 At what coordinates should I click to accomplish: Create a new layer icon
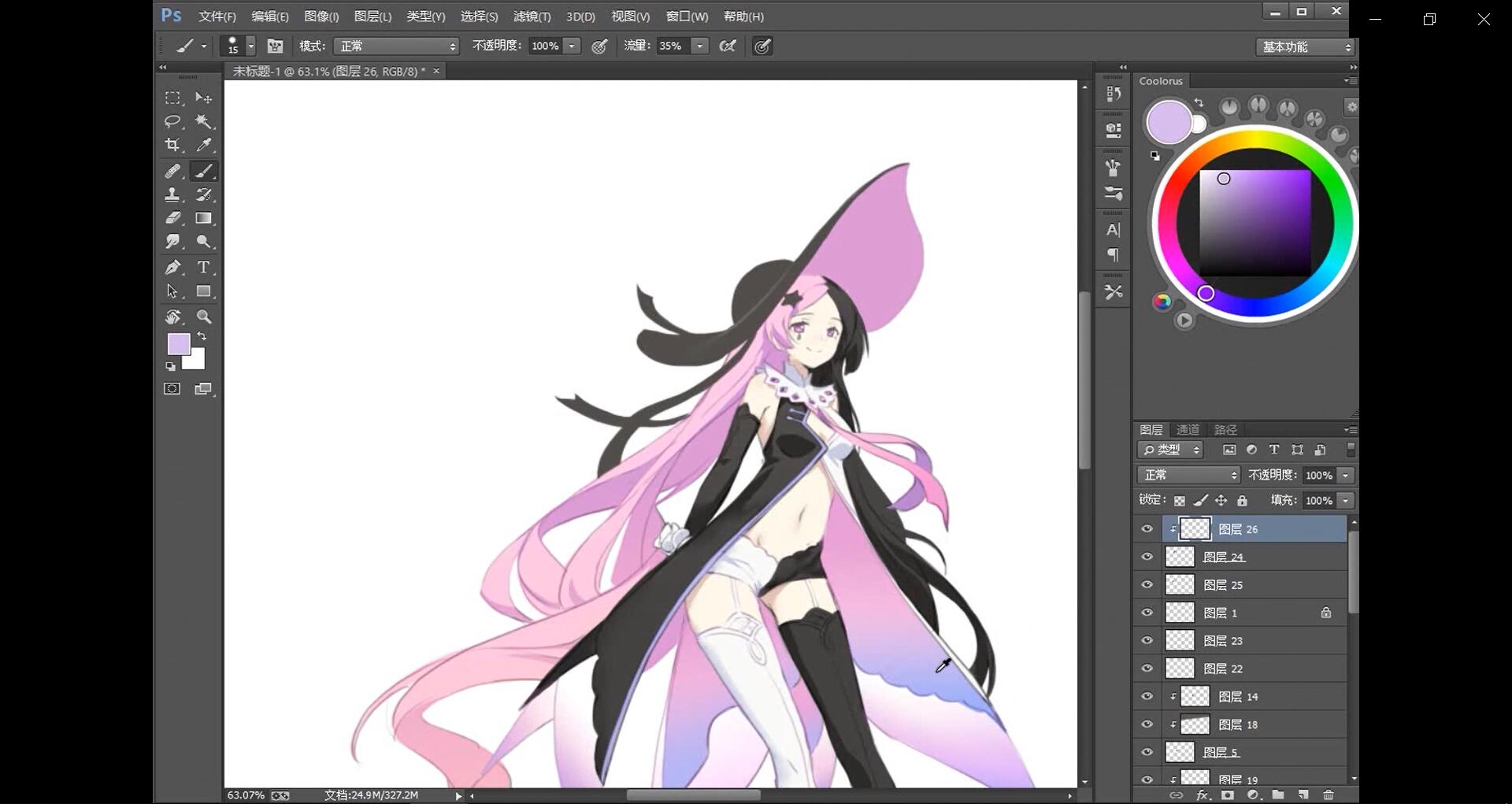(1303, 795)
